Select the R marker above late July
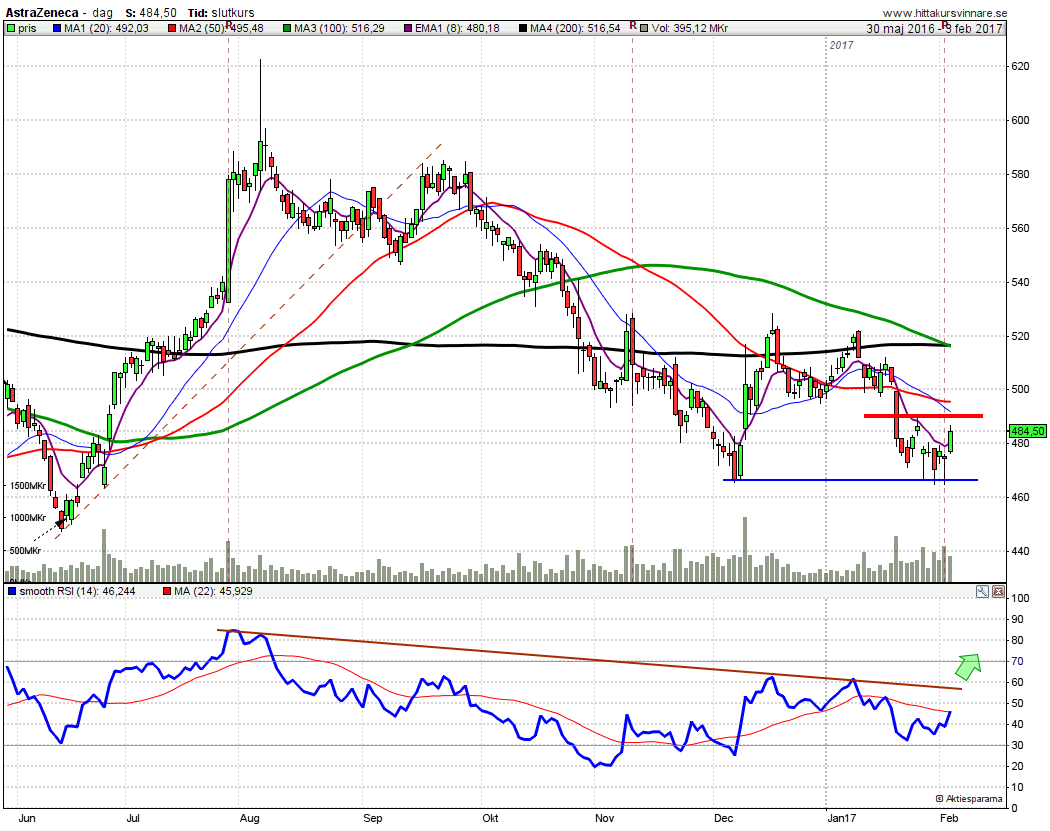 pyautogui.click(x=228, y=25)
